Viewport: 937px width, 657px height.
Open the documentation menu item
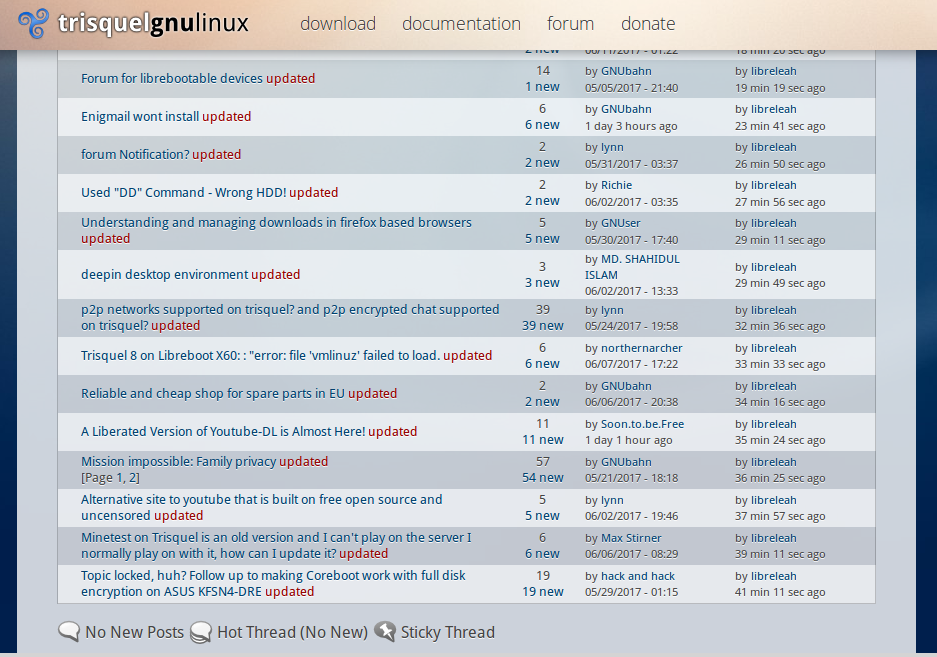[461, 23]
